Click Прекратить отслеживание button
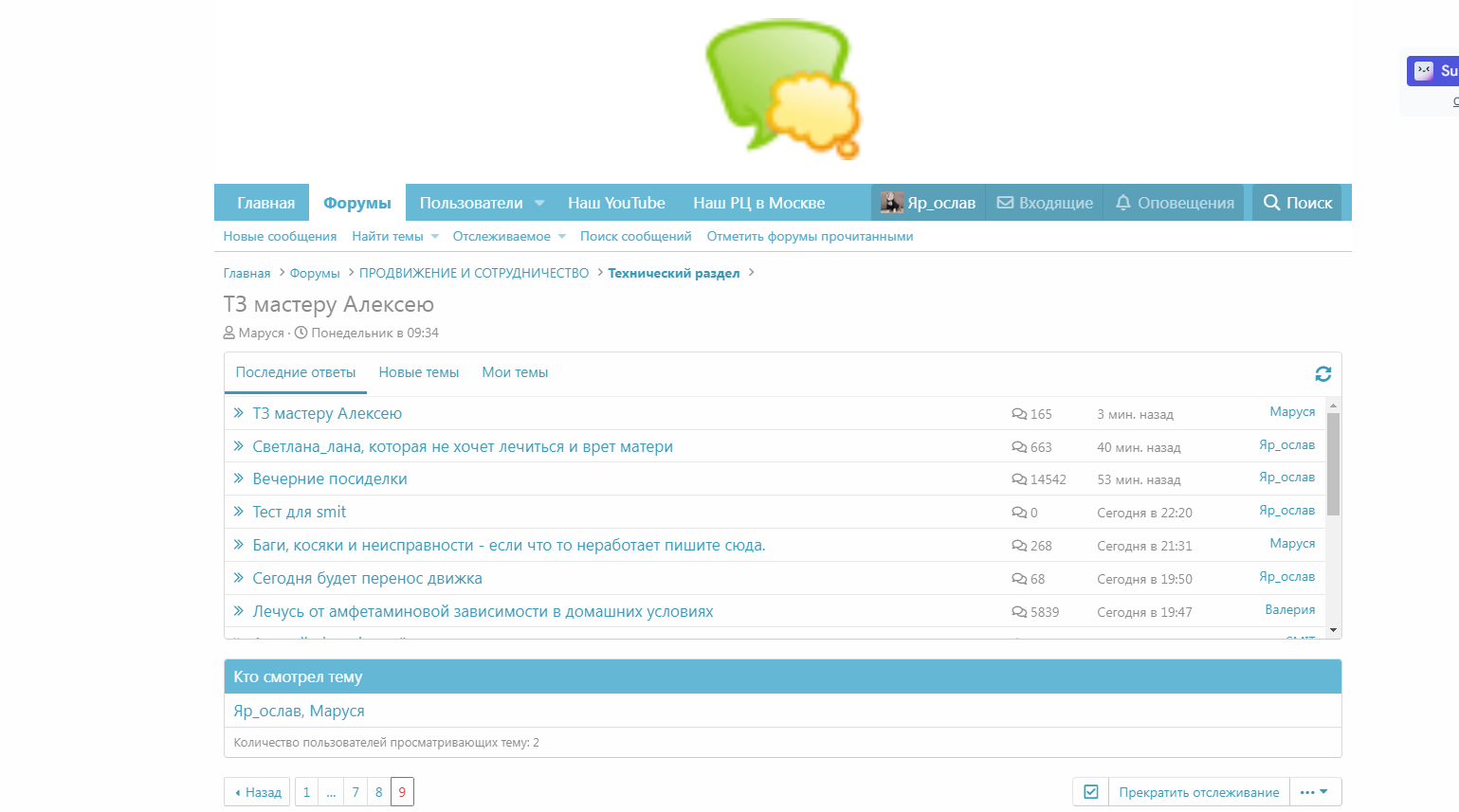This screenshot has height=812, width=1459. click(1198, 792)
